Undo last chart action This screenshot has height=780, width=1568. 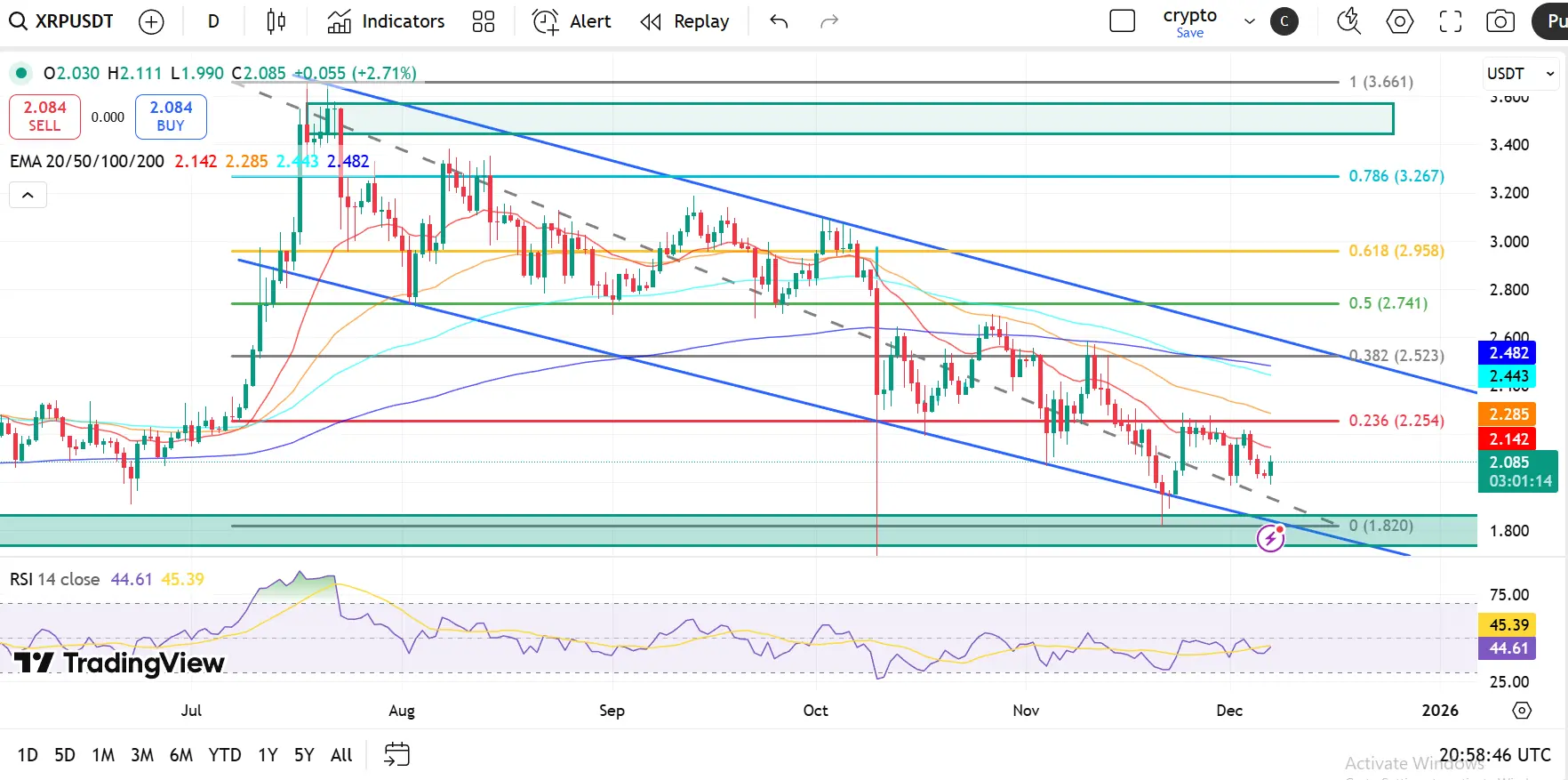[x=780, y=21]
